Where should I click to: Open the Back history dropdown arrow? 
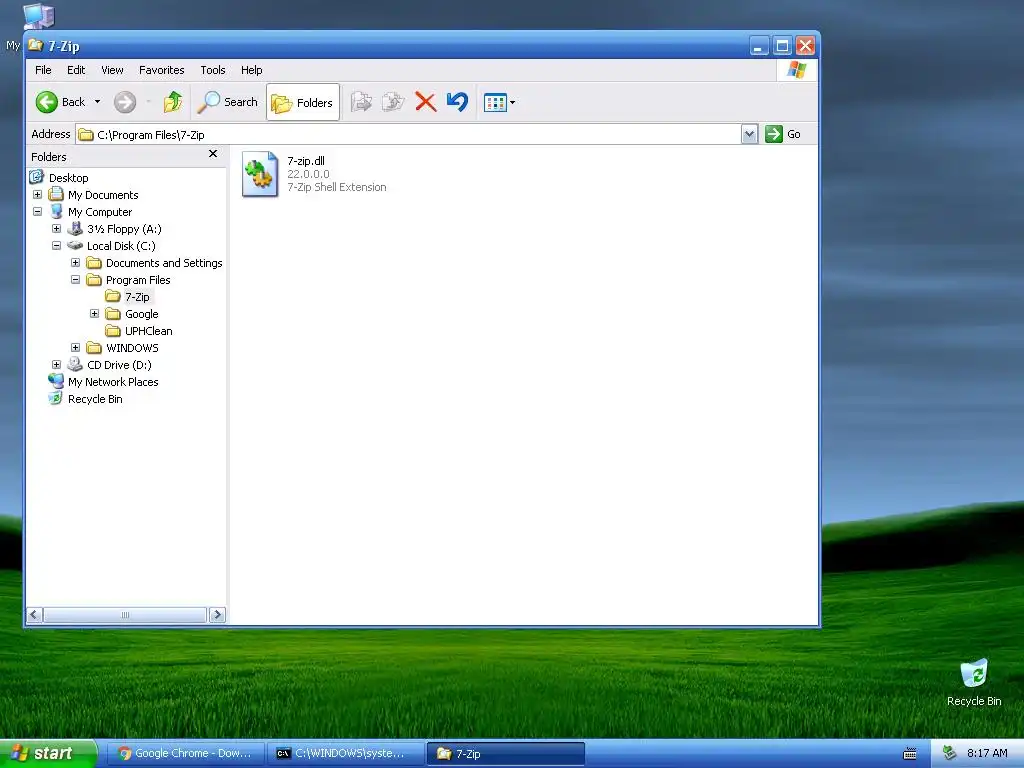point(97,102)
